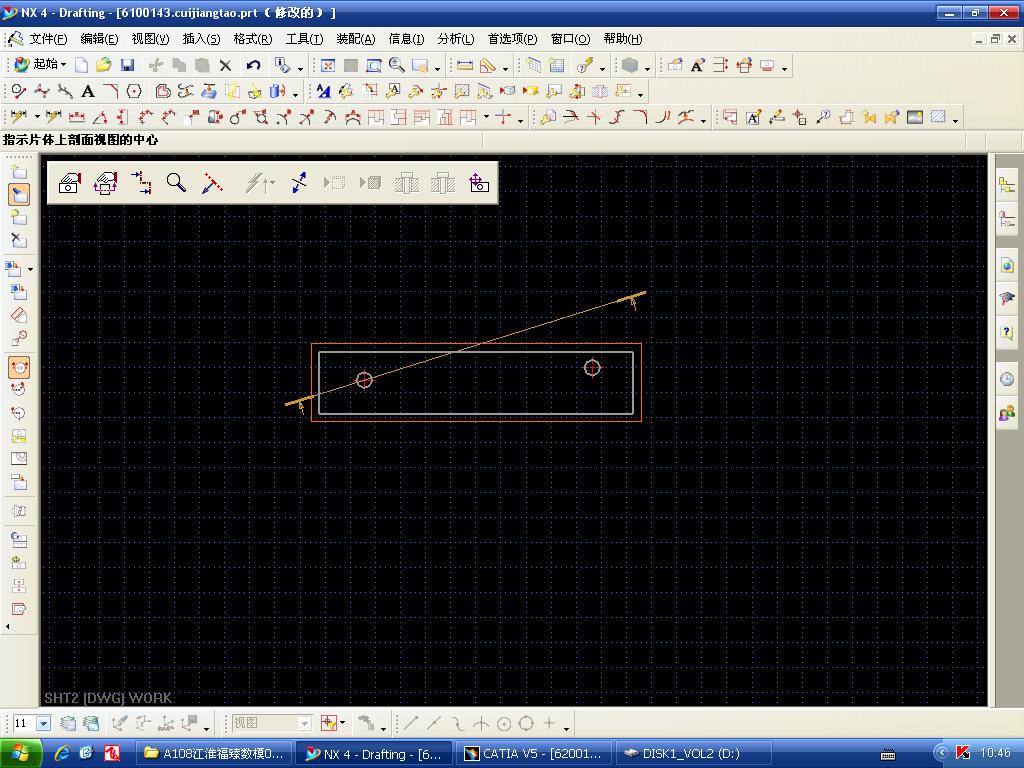Toggle the highlighted sheet icon in left sidebar
Image resolution: width=1024 pixels, height=768 pixels.
[19, 195]
